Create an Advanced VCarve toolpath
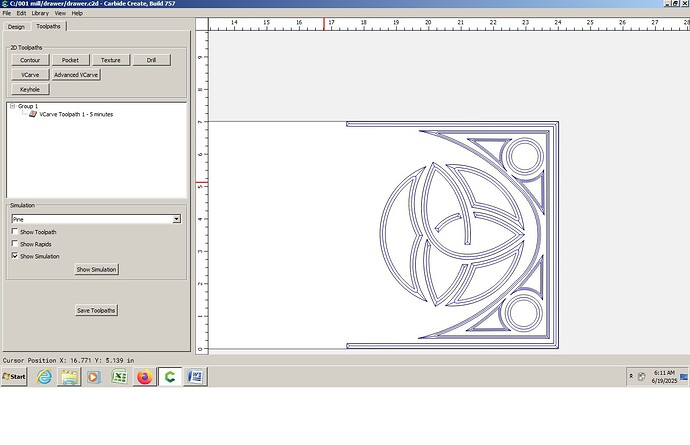The width and height of the screenshot is (690, 445). coord(76,75)
